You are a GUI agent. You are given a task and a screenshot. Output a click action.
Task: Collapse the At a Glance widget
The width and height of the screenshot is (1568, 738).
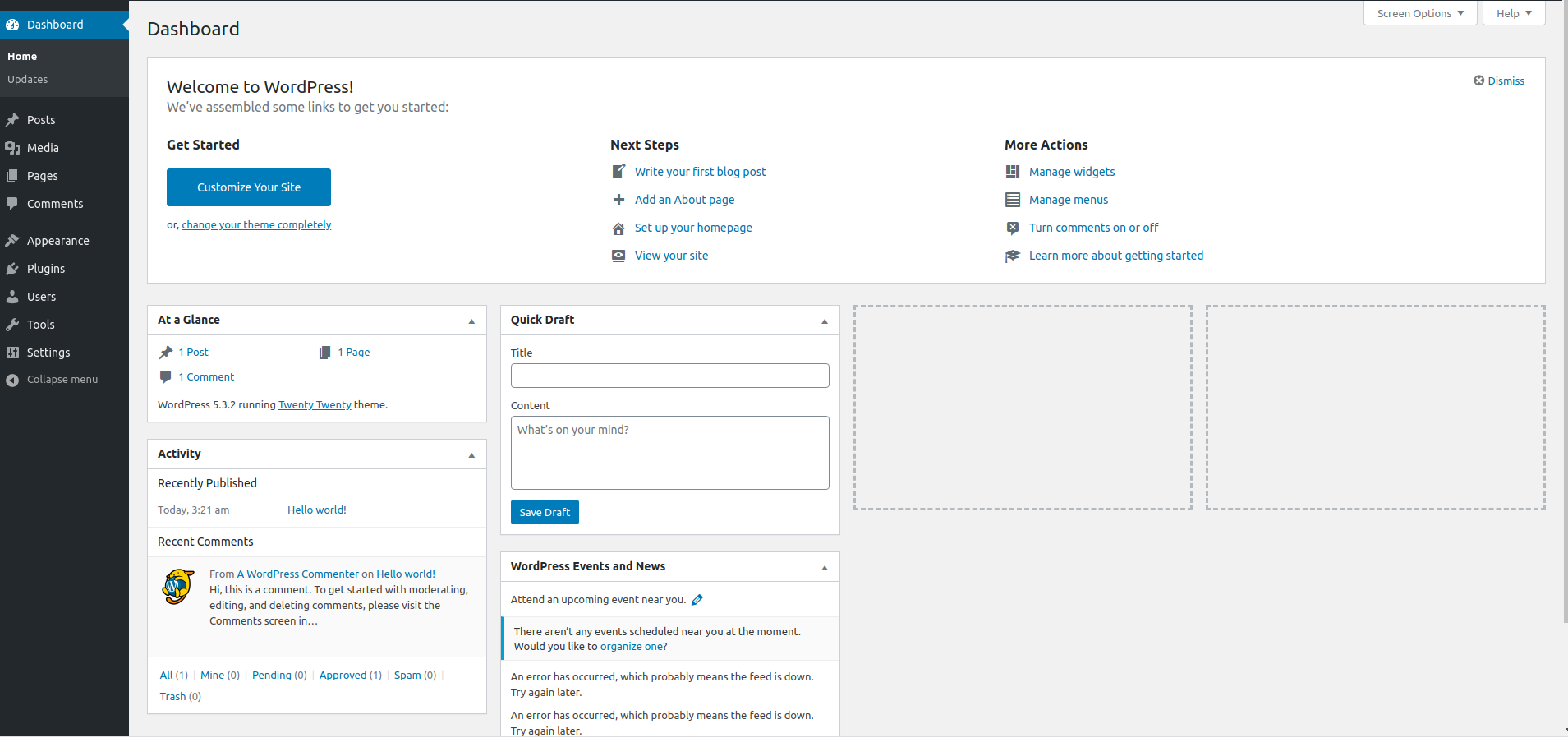471,321
